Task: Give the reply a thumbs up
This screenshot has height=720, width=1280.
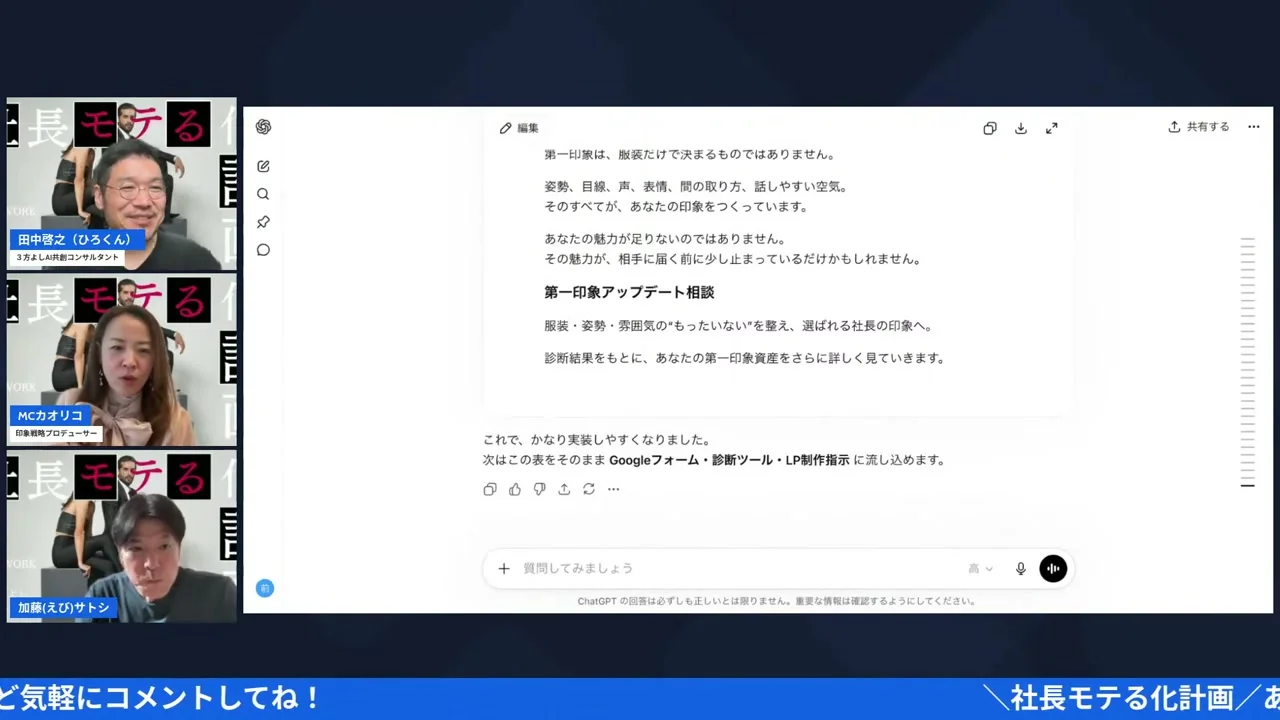Action: point(515,489)
